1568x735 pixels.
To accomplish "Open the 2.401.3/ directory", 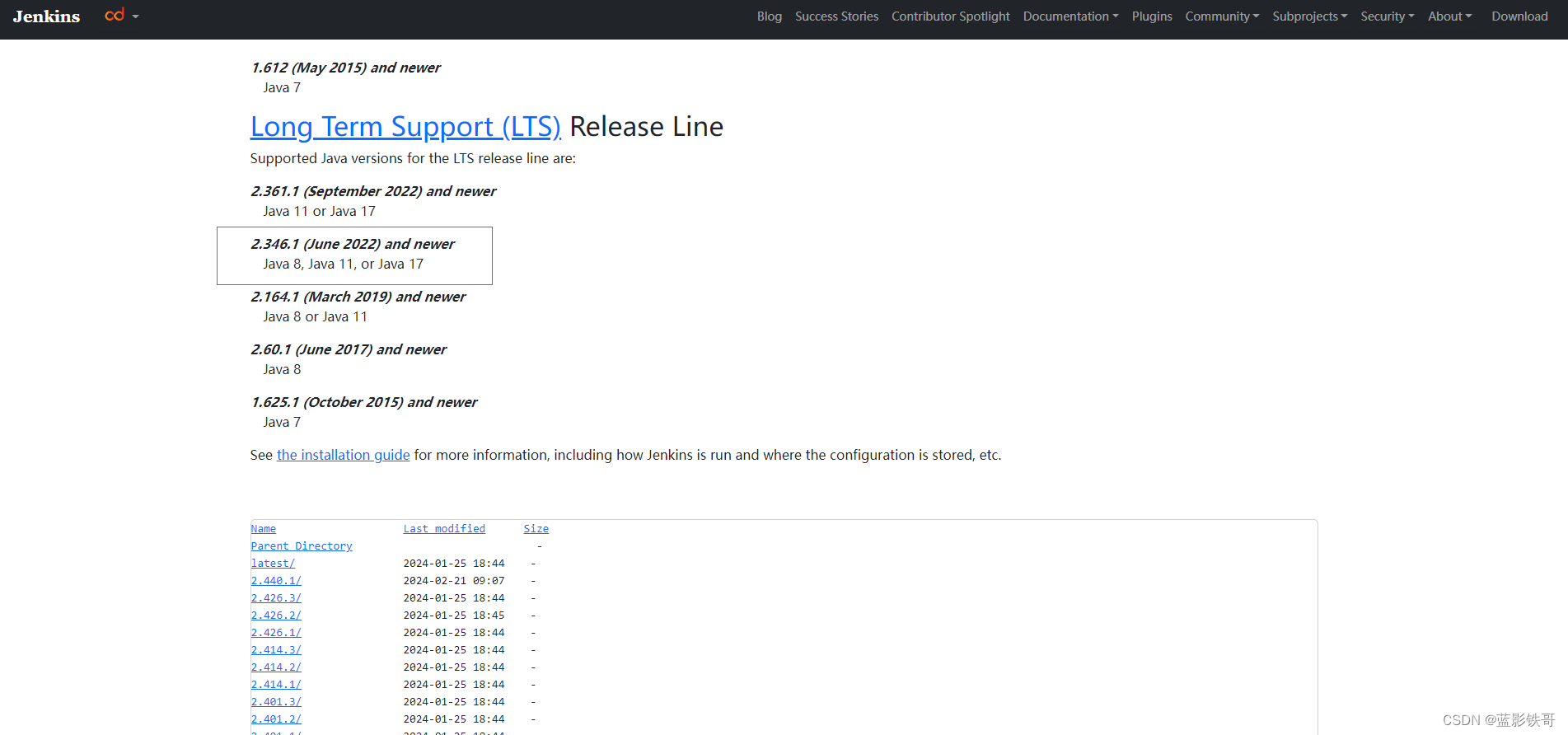I will (276, 702).
